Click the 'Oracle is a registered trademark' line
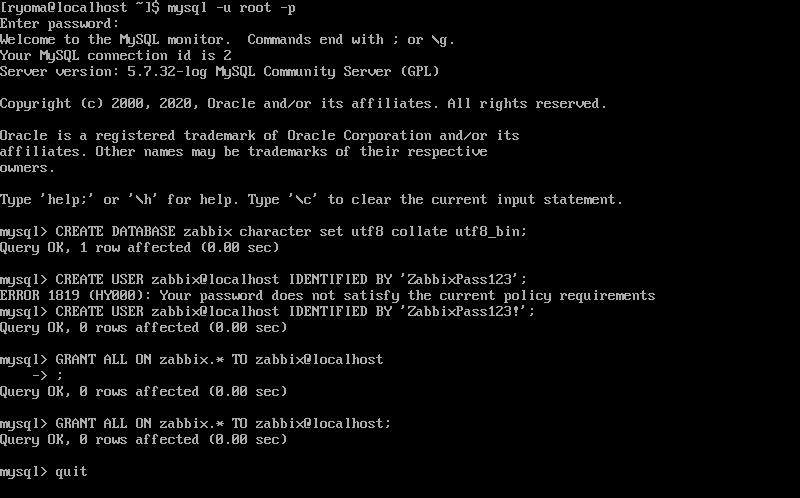 [260, 136]
